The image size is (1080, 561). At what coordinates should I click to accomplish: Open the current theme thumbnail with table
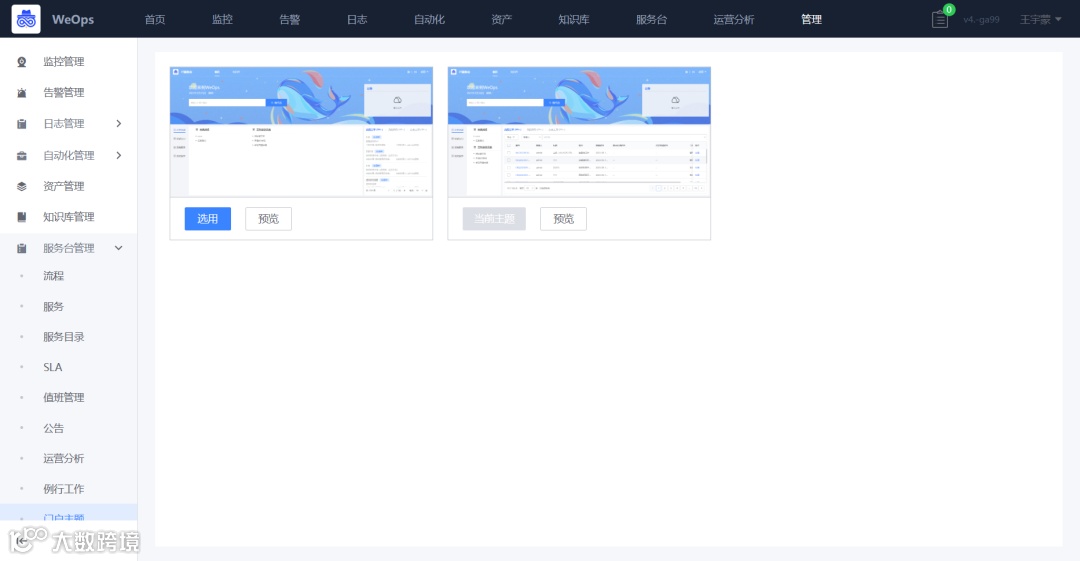pos(579,132)
